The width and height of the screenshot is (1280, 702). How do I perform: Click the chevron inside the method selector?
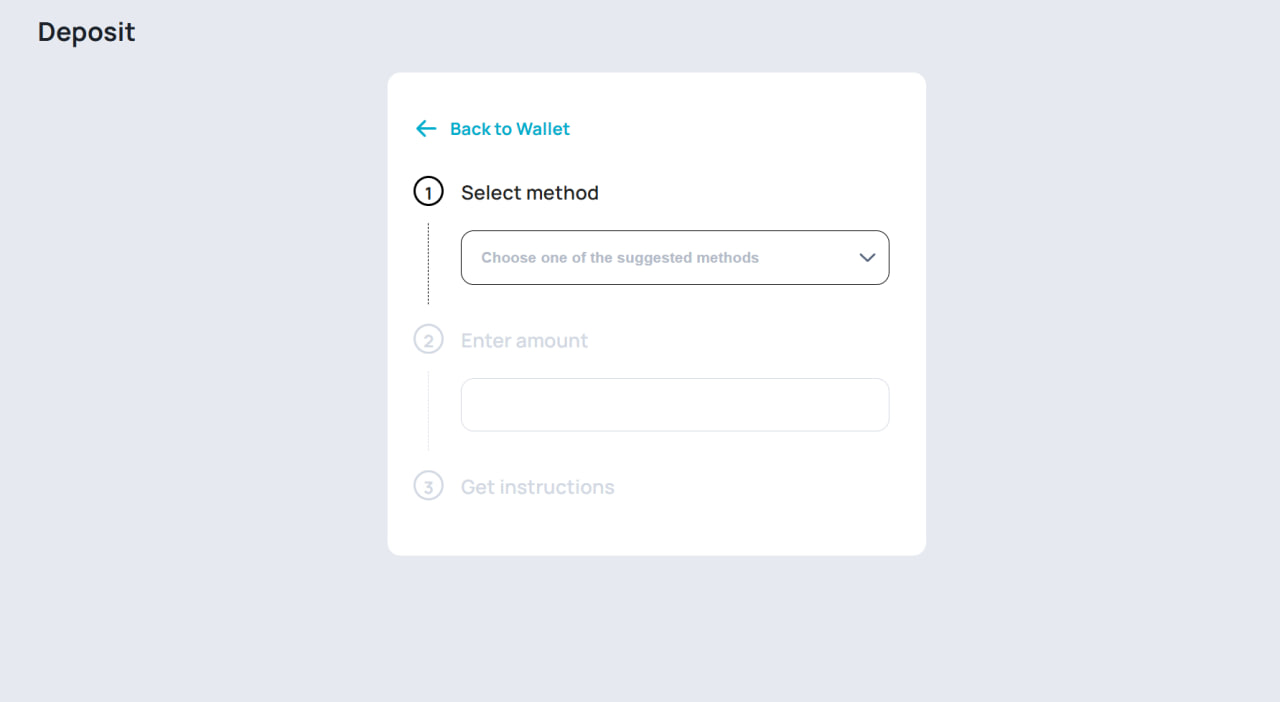[866, 257]
